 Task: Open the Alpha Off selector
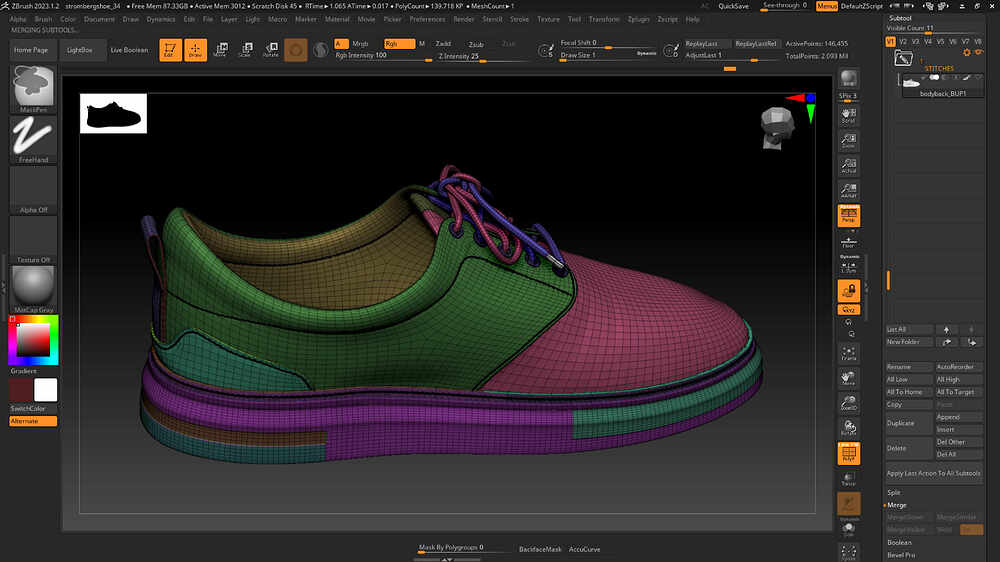(x=33, y=189)
